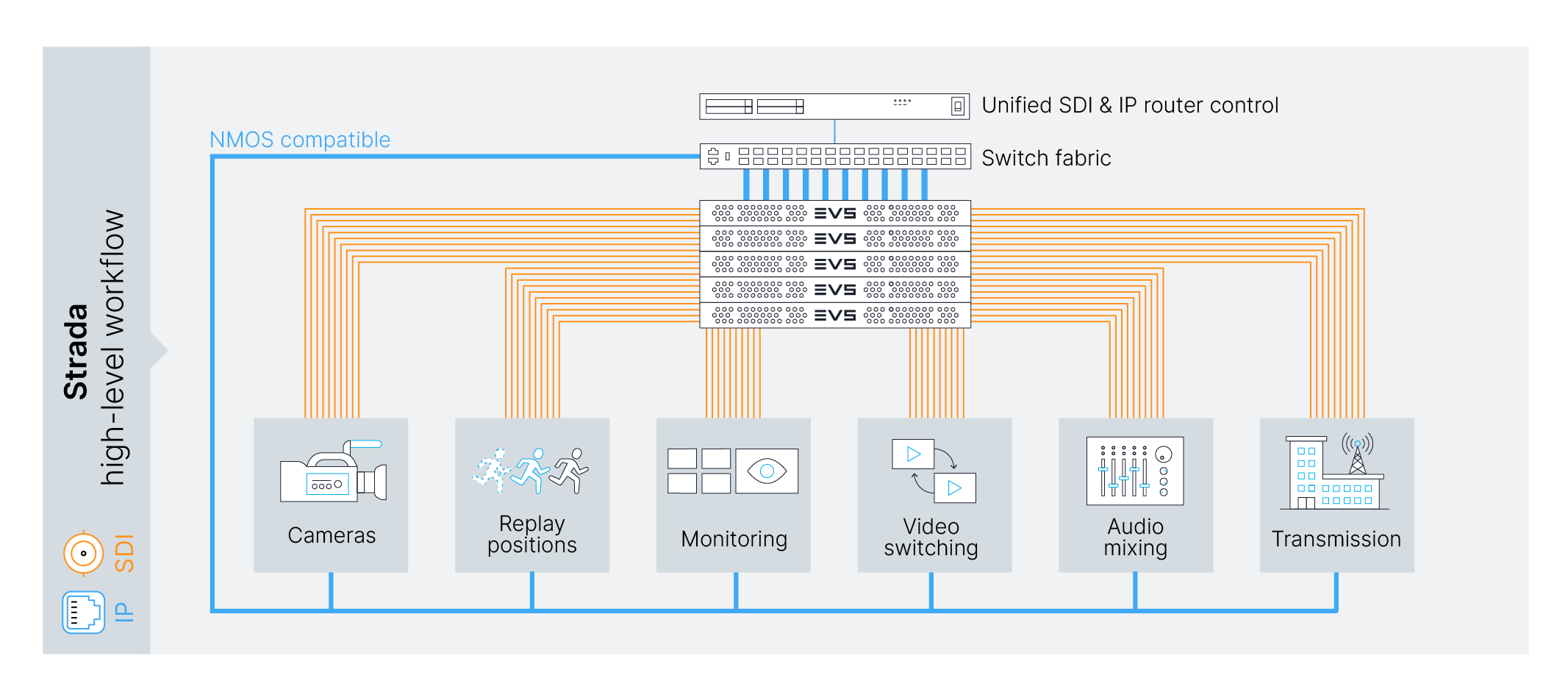The image size is (1568, 692).
Task: Click the Transmission building and antenna icon
Action: click(x=1335, y=472)
